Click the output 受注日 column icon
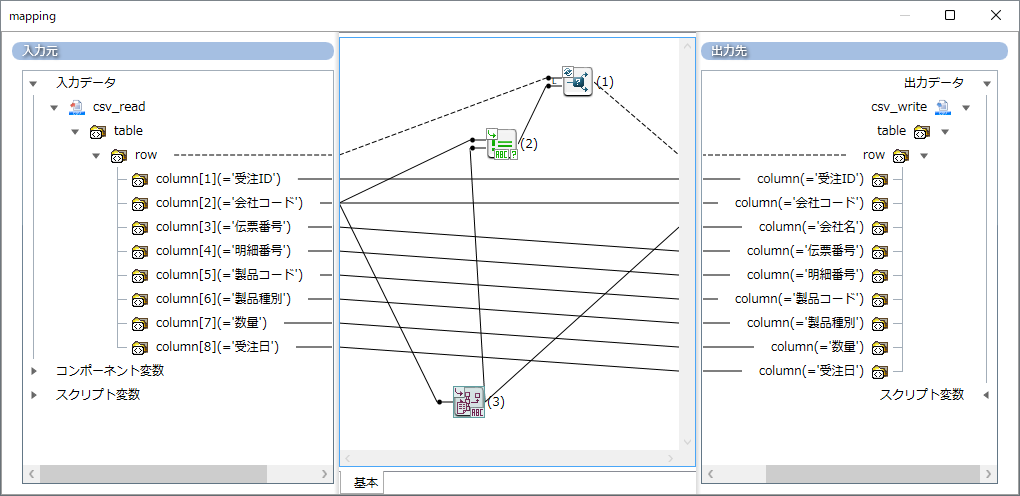The height and width of the screenshot is (496, 1020). [879, 372]
